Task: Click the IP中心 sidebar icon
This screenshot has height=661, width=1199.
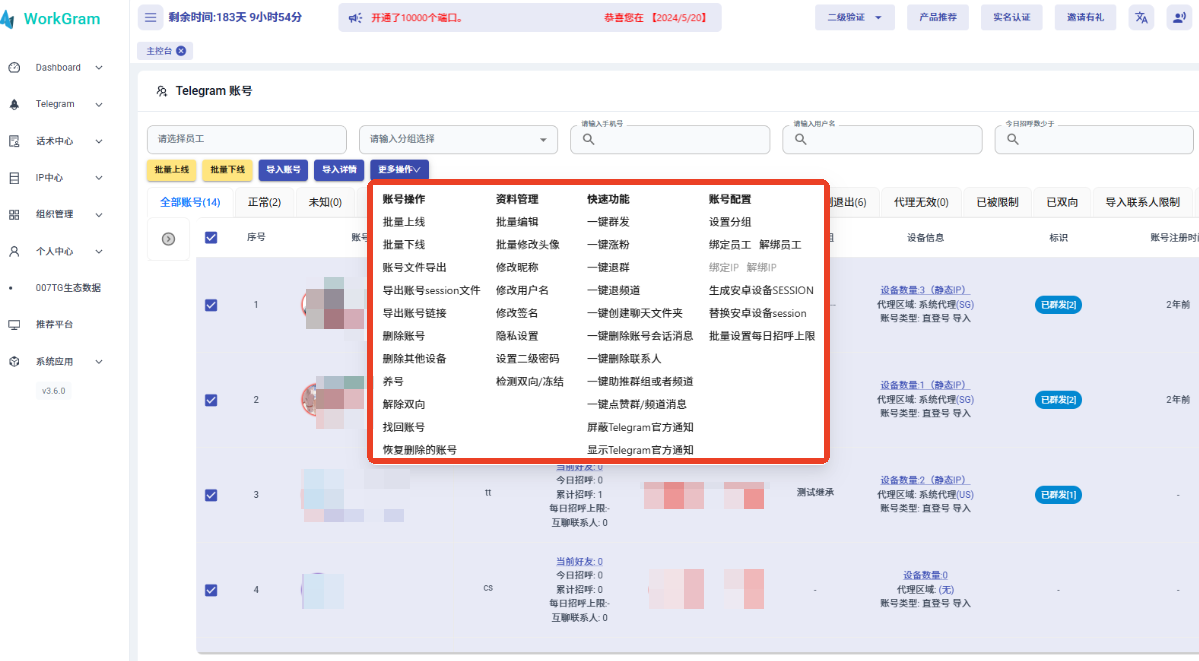Action: point(14,178)
